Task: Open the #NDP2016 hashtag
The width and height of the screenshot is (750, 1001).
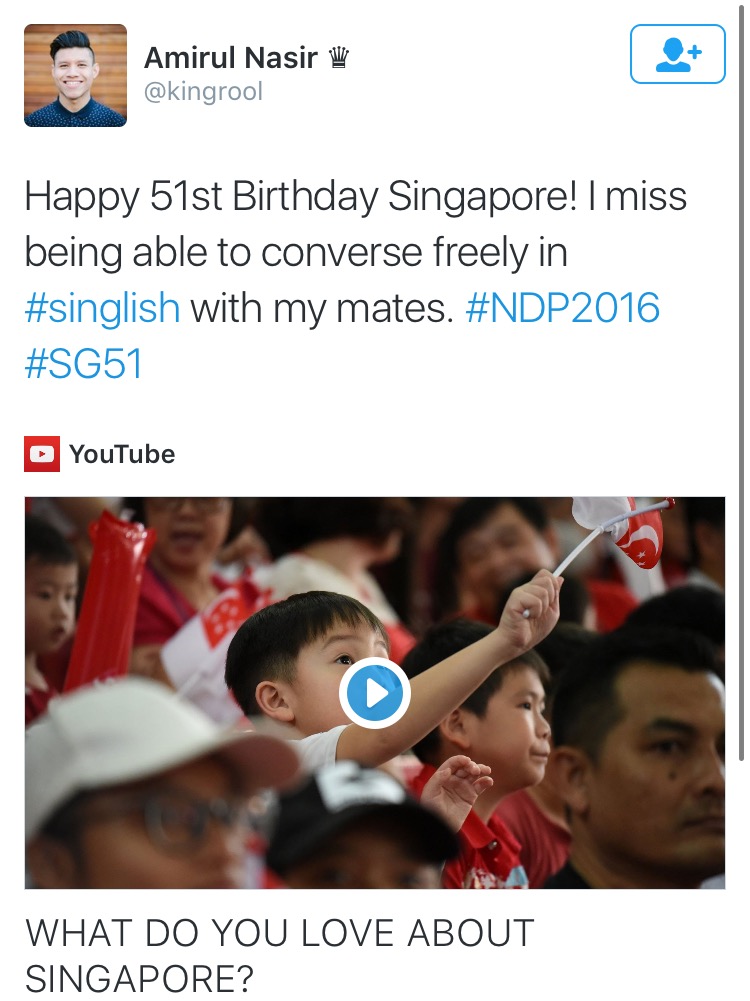Action: [562, 308]
